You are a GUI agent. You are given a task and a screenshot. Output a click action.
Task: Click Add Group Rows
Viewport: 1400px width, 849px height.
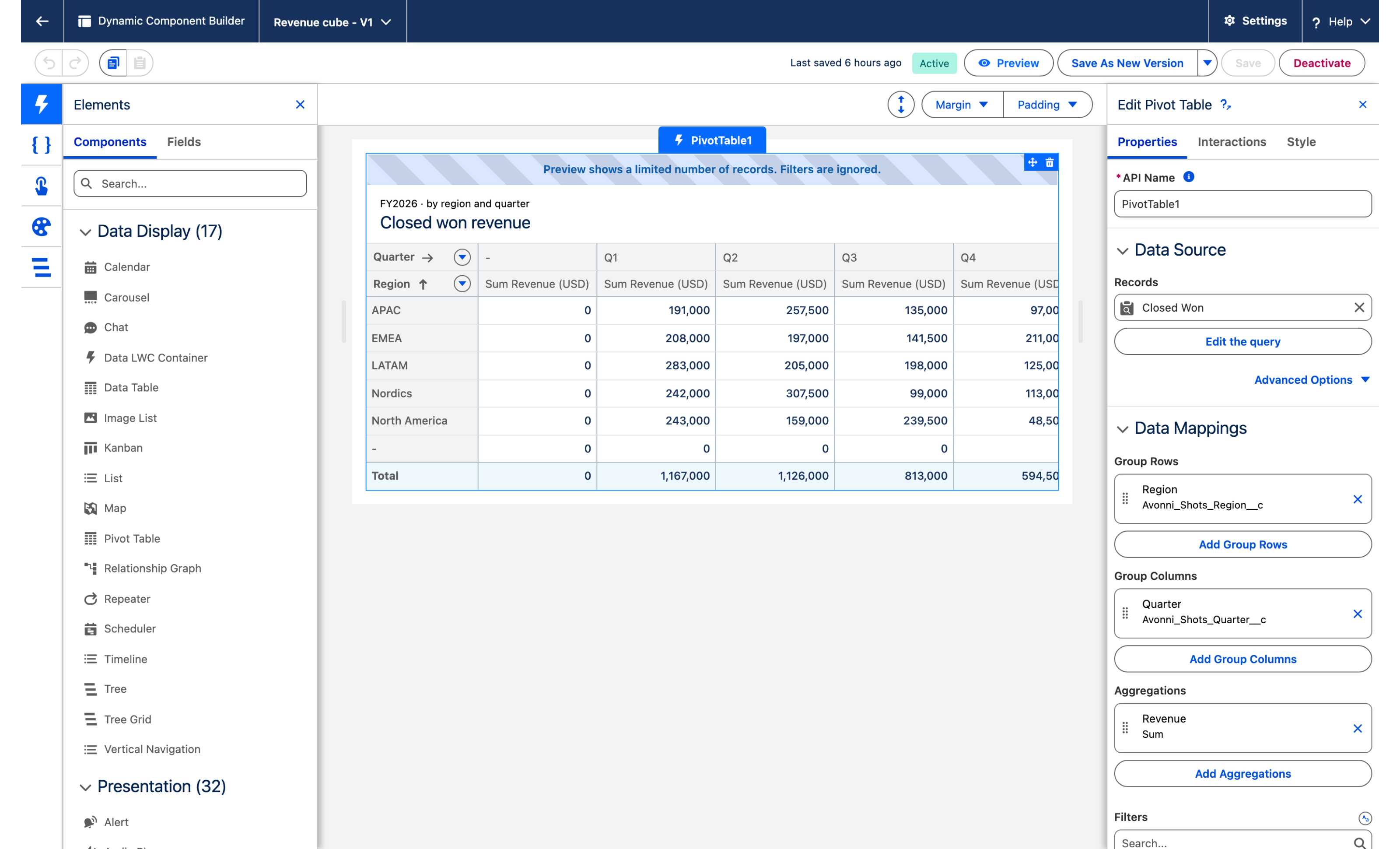[1242, 544]
